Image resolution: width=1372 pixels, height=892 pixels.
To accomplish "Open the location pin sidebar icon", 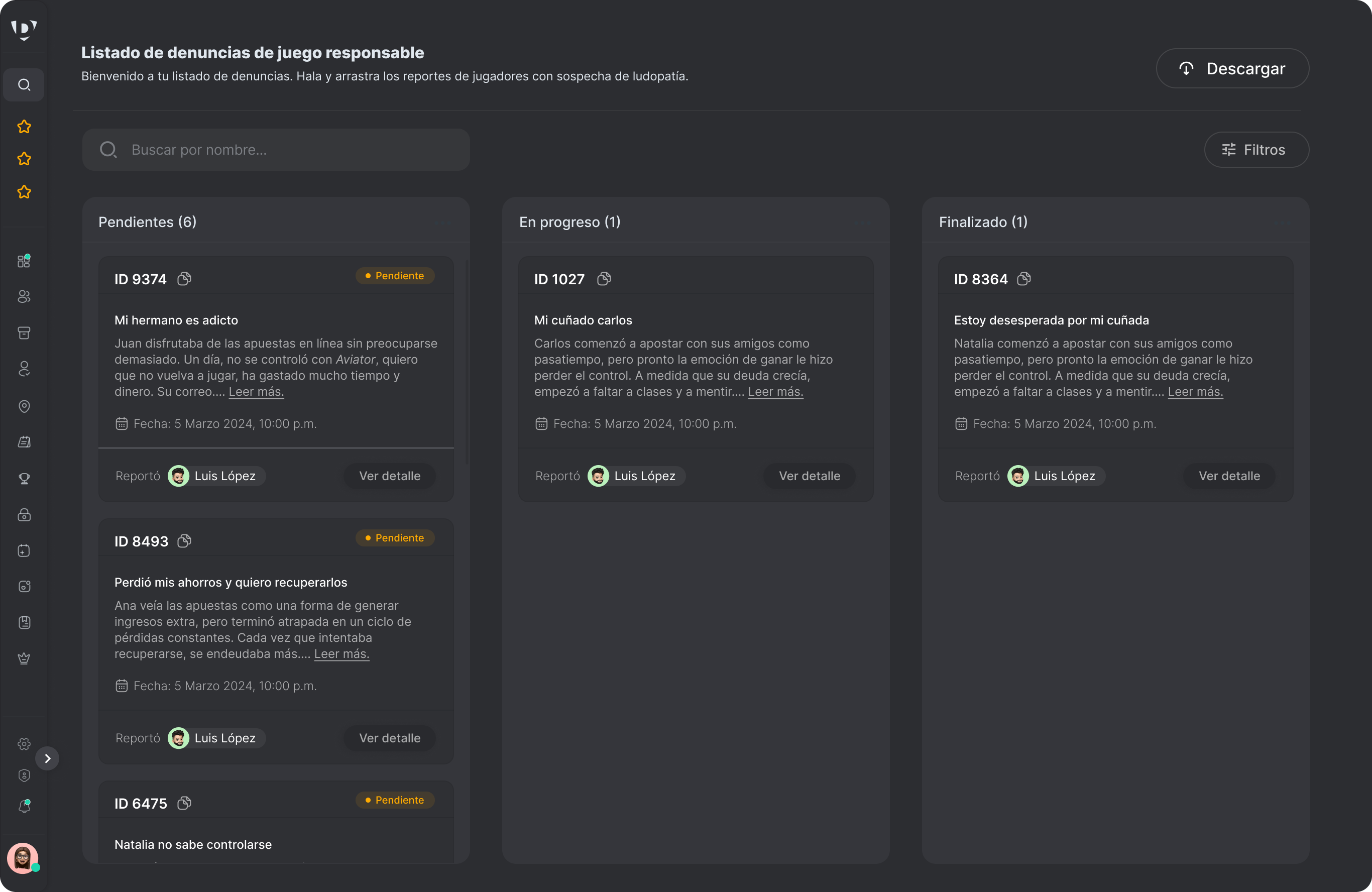I will (x=24, y=406).
